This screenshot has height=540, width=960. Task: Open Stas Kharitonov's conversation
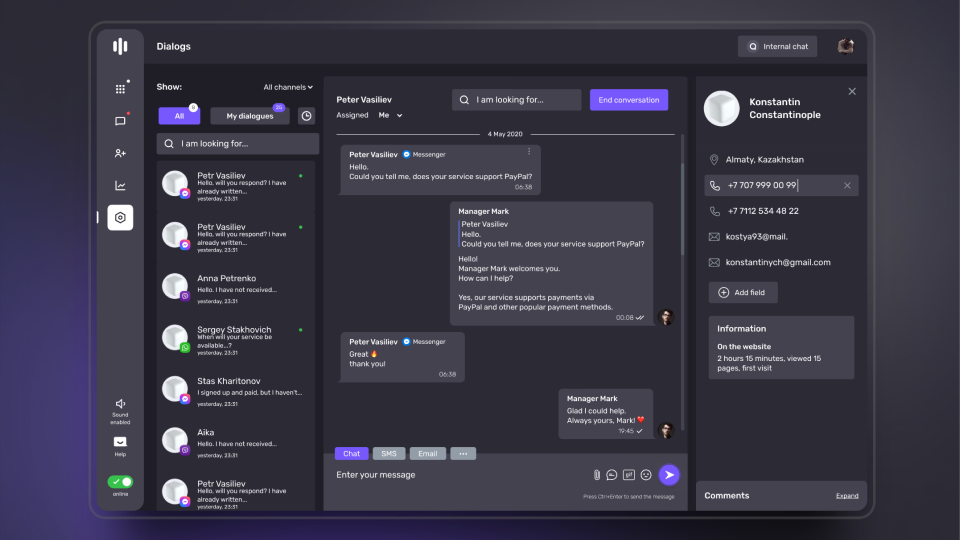click(236, 391)
